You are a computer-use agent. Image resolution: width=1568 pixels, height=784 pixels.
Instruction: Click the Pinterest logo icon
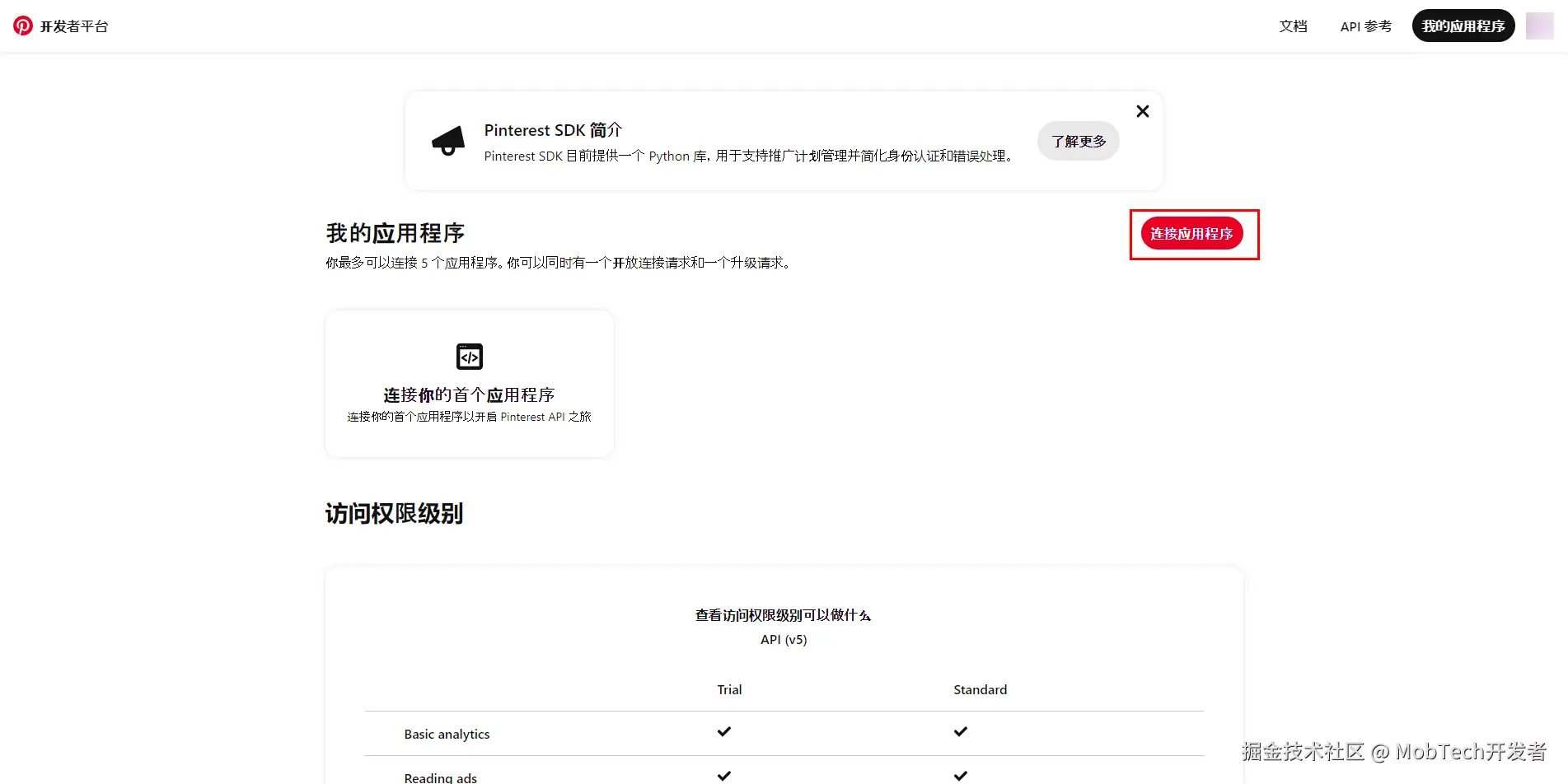click(x=23, y=26)
